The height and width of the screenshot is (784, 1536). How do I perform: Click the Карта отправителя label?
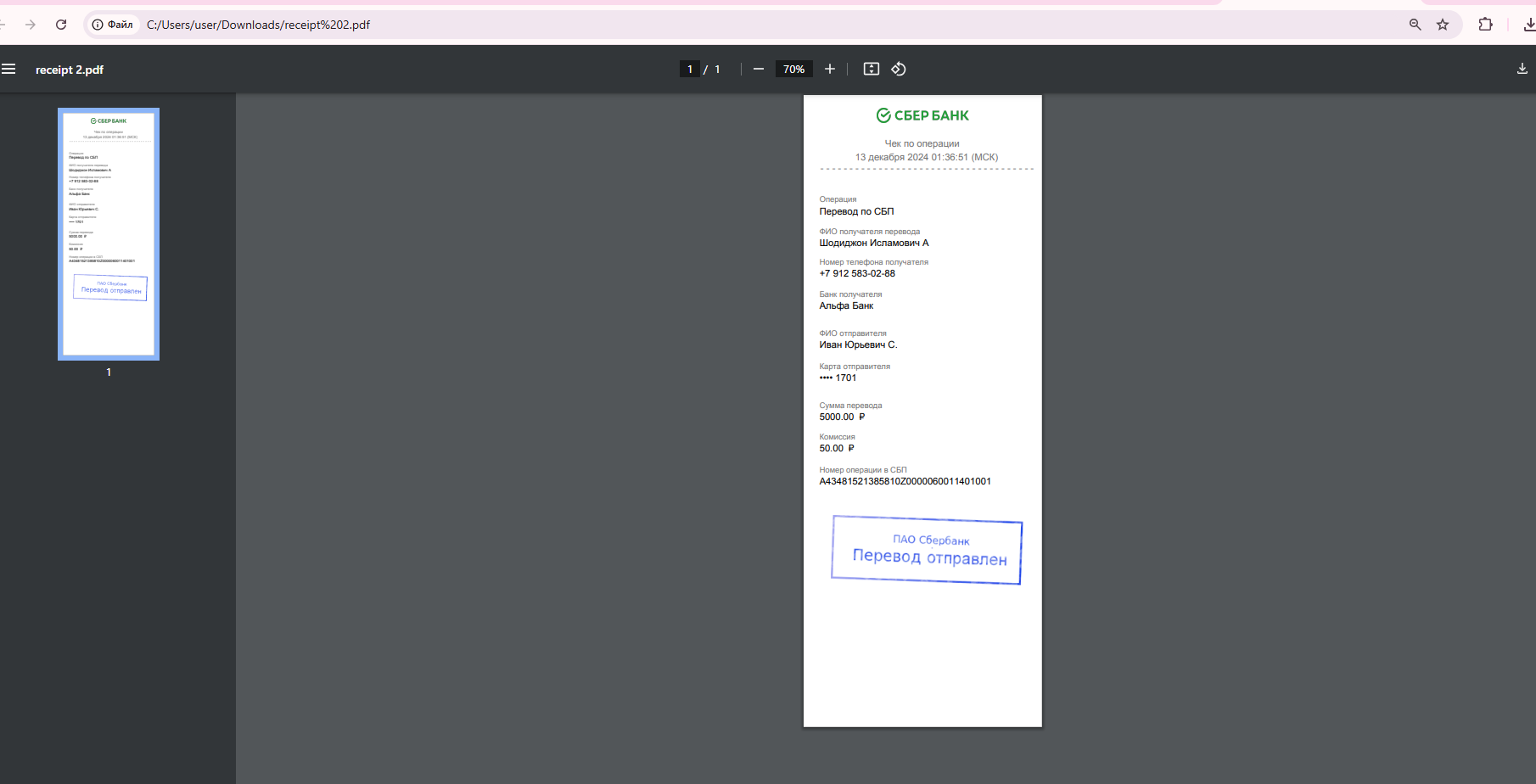[855, 367]
